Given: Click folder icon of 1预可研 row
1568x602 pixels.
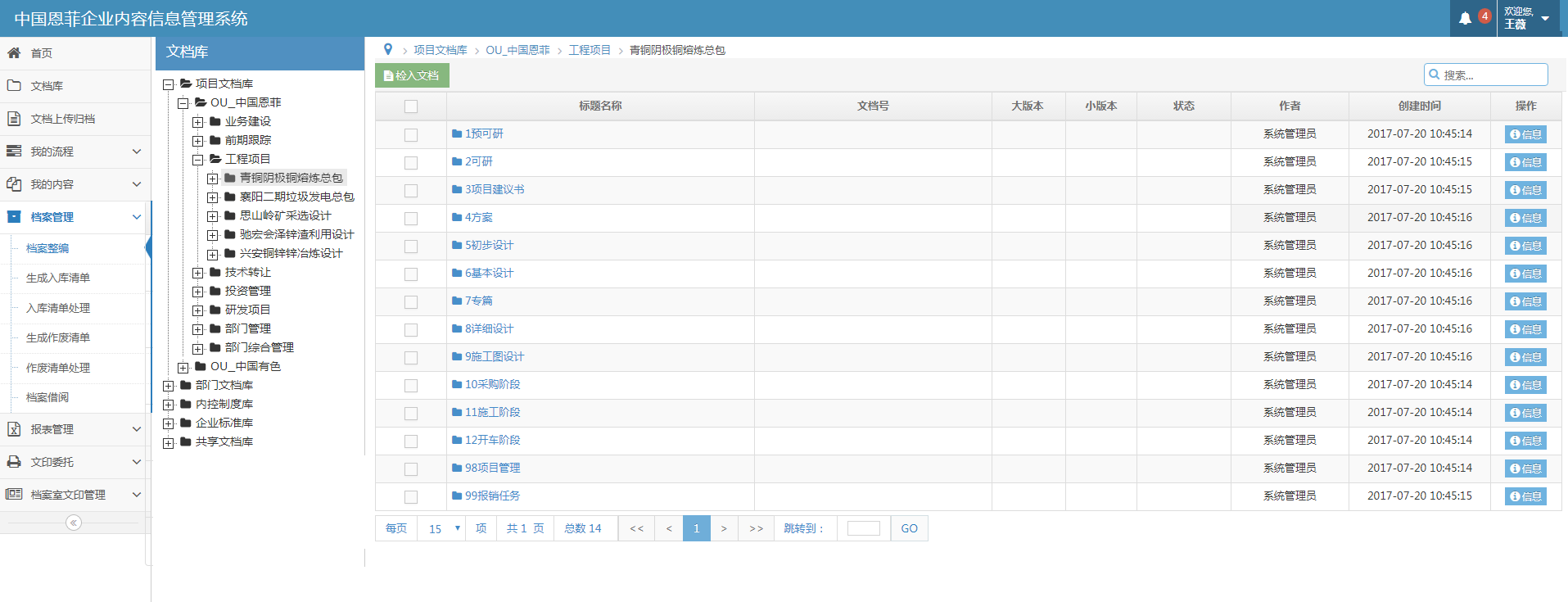Looking at the screenshot, I should (457, 134).
